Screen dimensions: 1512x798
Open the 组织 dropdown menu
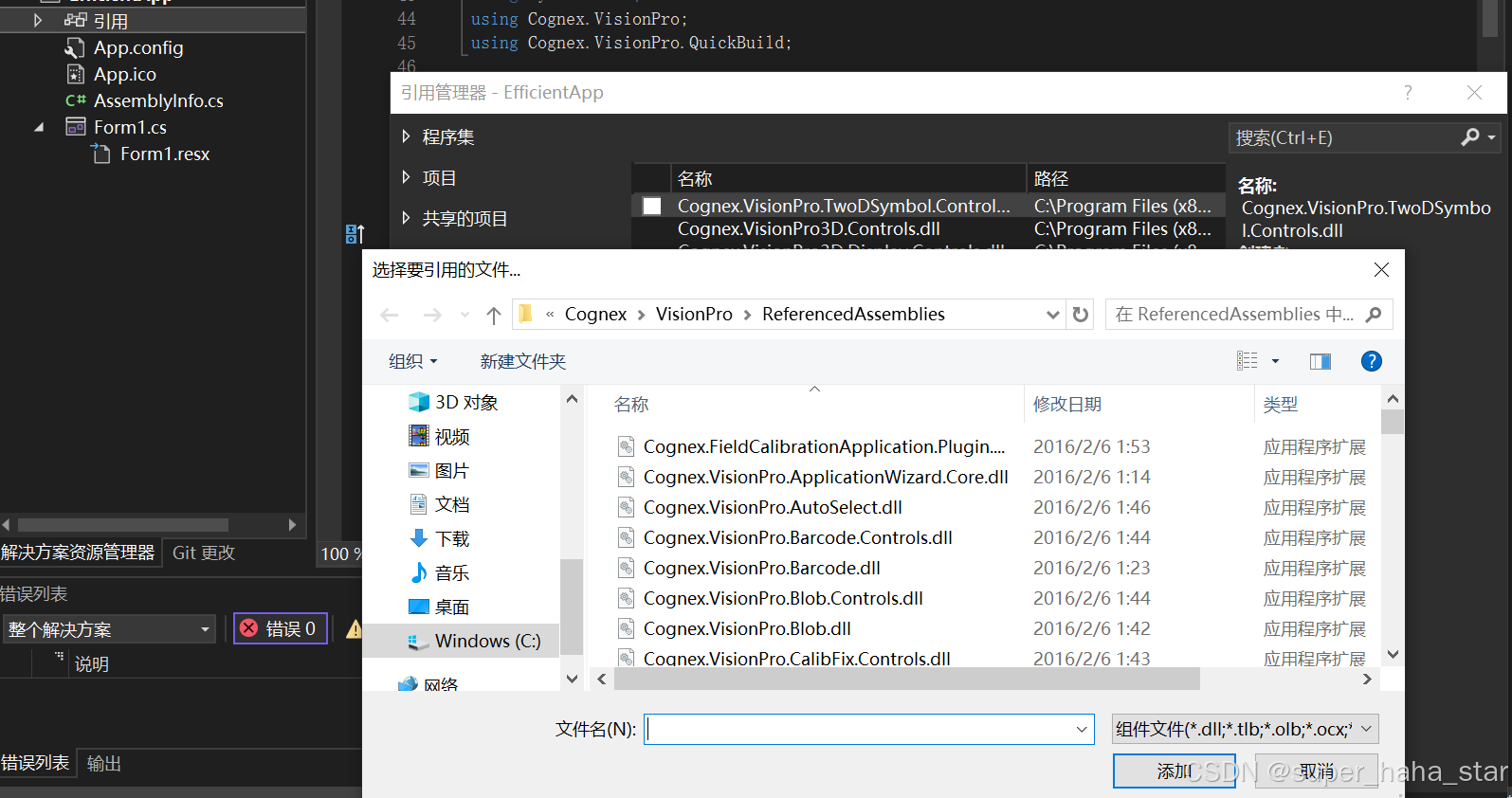point(413,361)
